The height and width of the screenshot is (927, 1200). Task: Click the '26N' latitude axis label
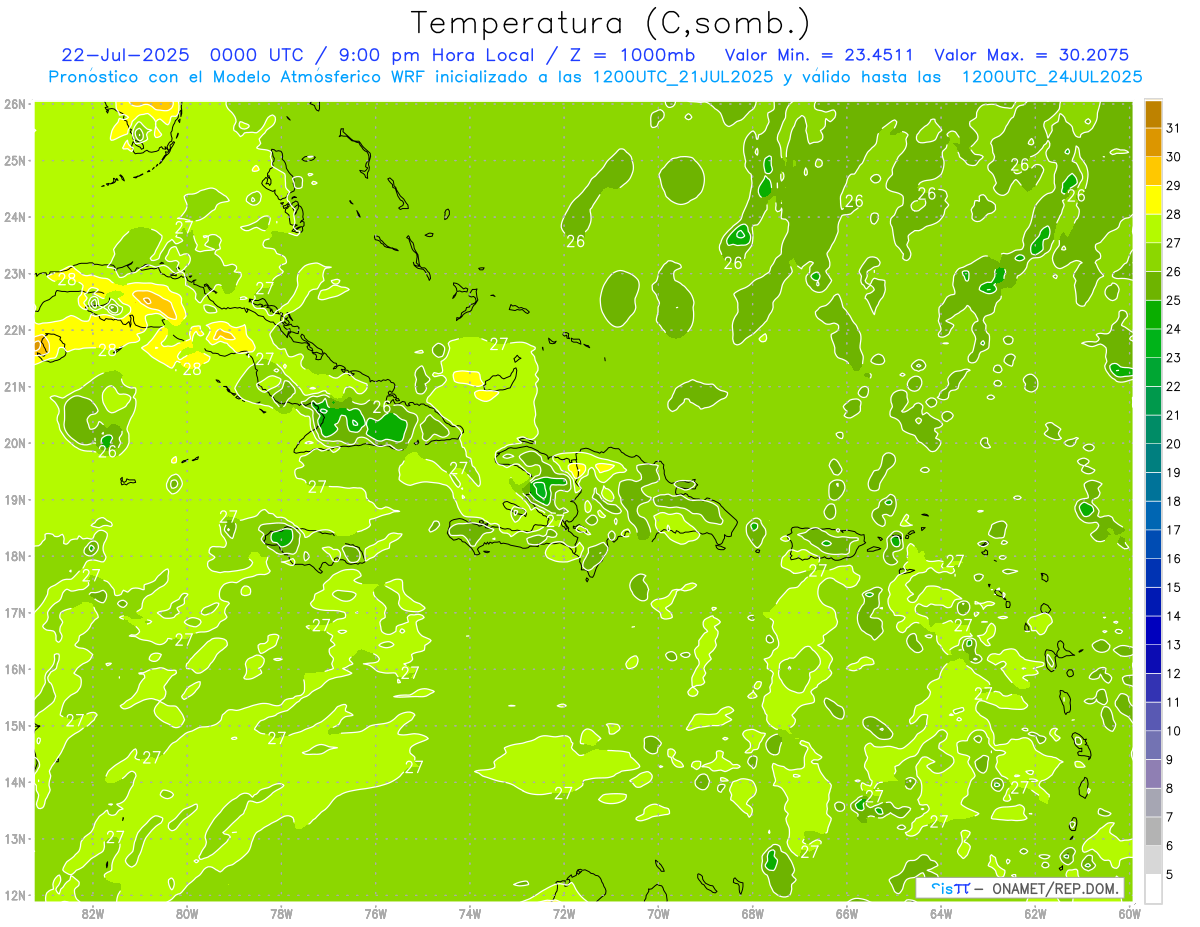tap(15, 104)
